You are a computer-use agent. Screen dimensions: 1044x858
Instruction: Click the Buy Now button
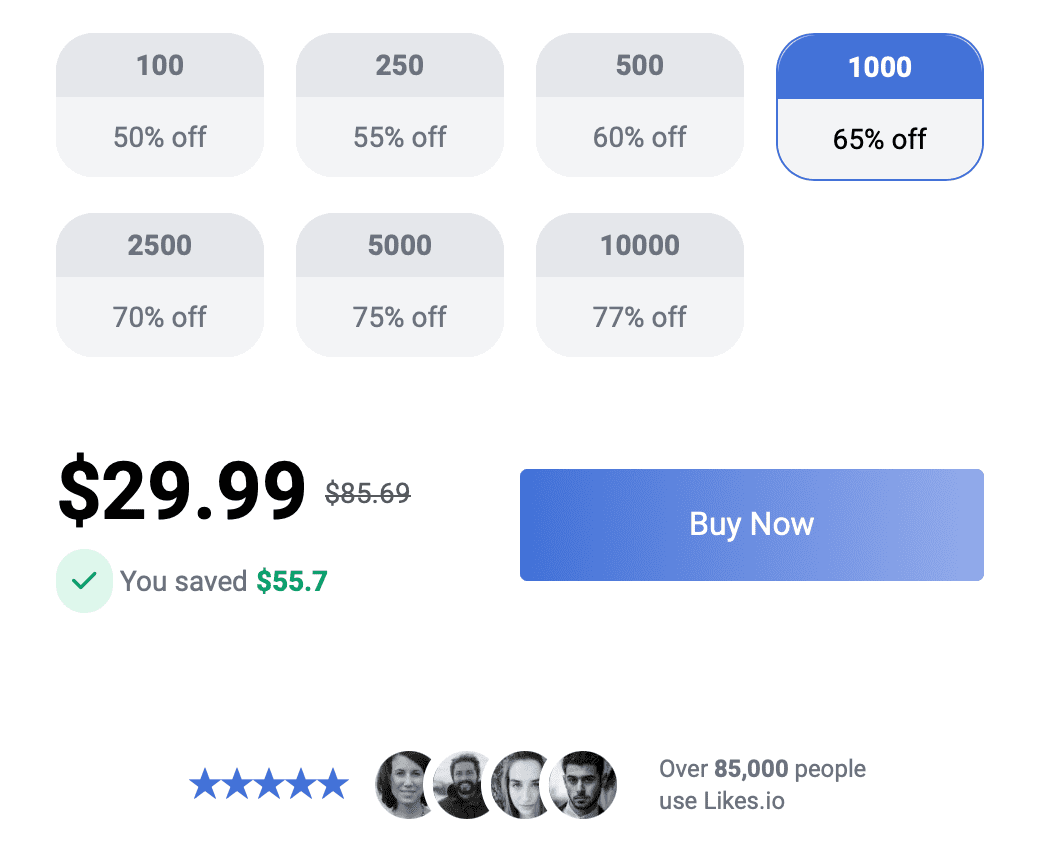(x=751, y=524)
